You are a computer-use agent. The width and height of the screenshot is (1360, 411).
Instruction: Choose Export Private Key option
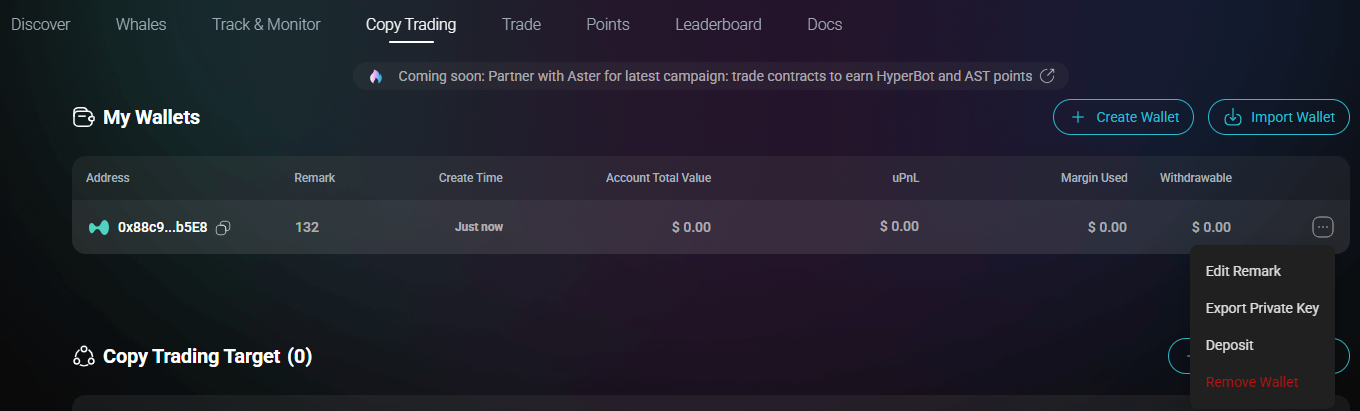[x=1262, y=308]
